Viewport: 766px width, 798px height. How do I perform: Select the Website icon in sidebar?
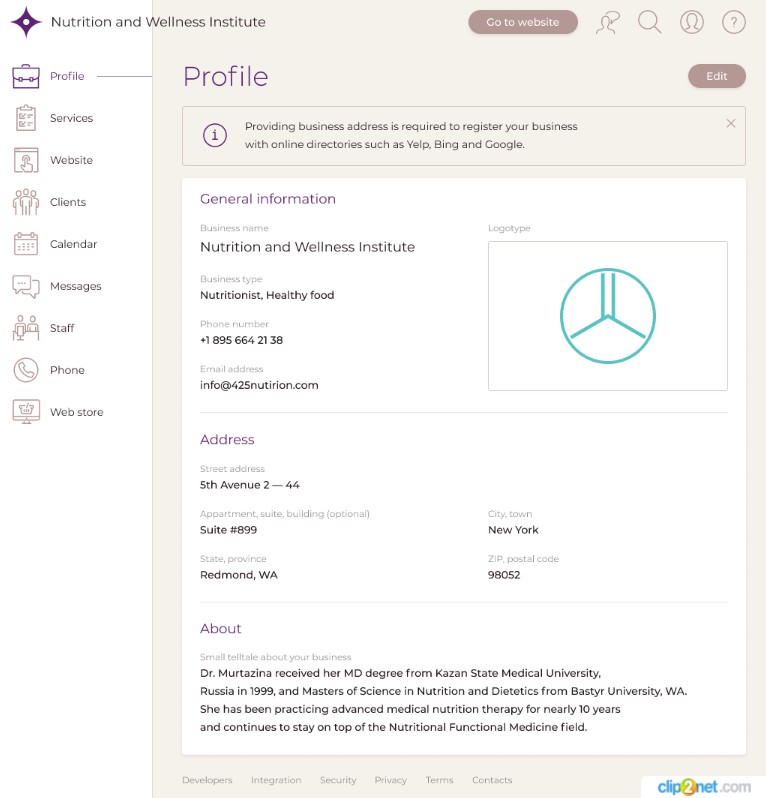[26, 160]
